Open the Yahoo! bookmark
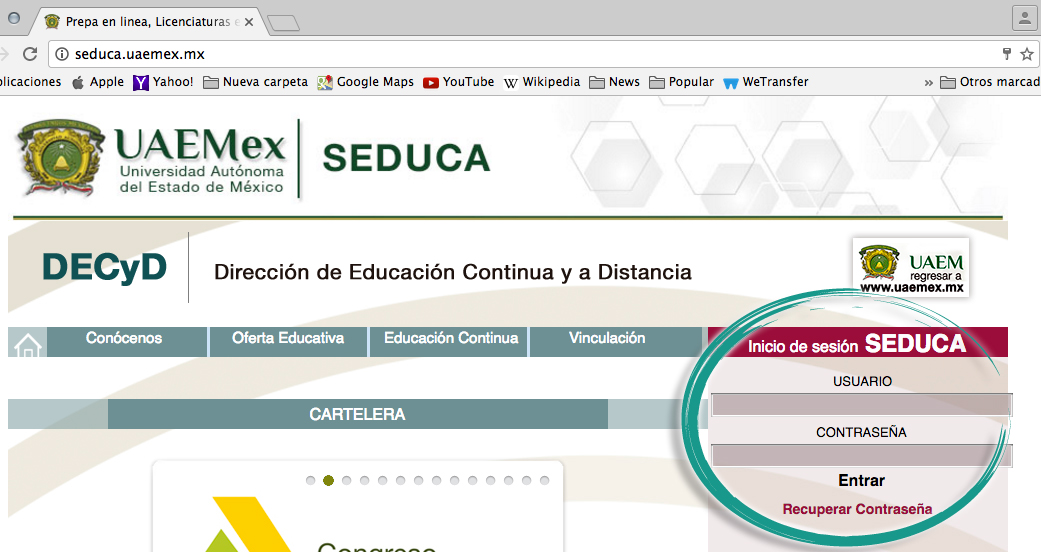This screenshot has height=552, width=1041. 163,82
